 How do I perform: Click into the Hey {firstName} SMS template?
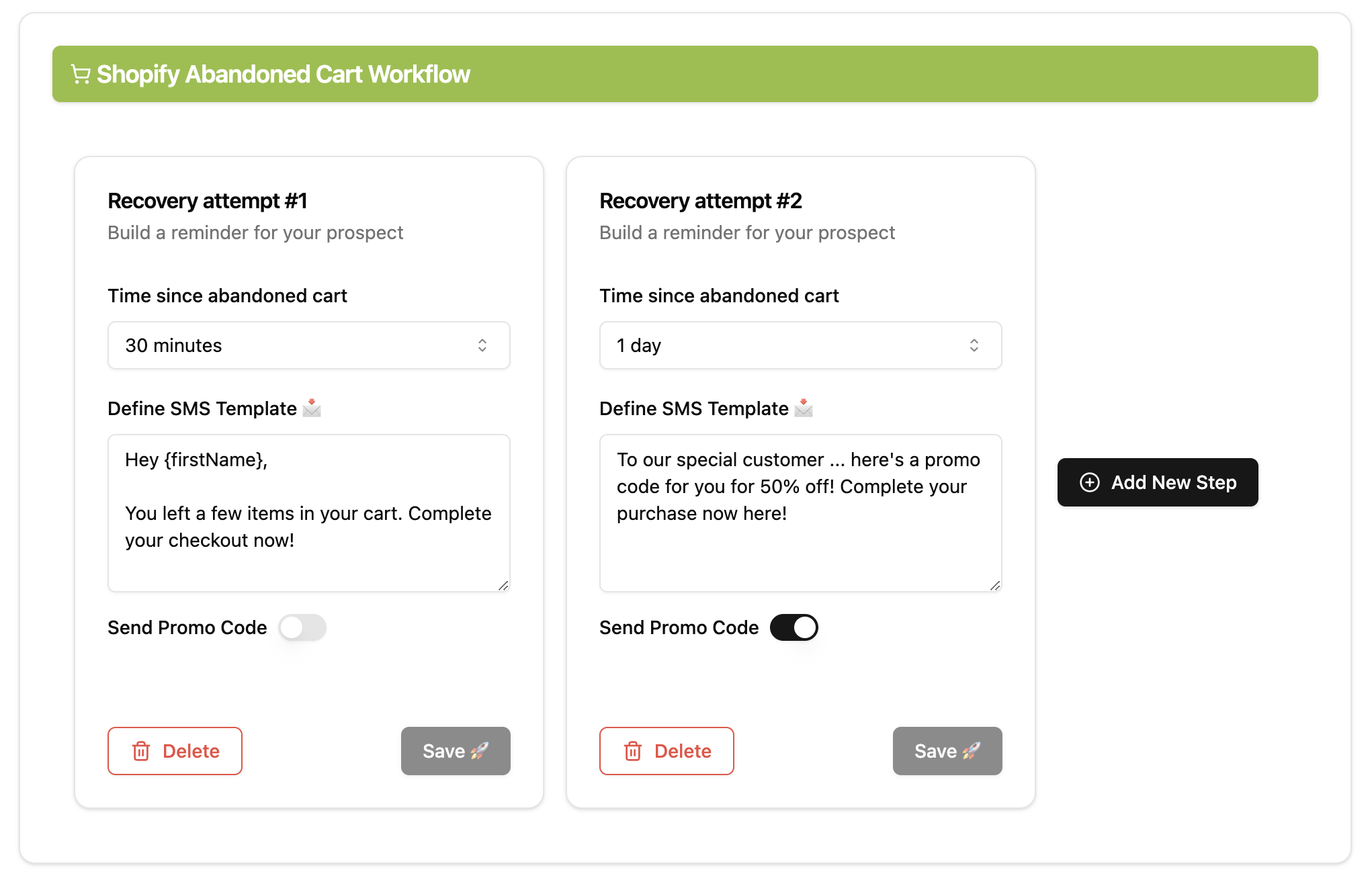tap(309, 513)
